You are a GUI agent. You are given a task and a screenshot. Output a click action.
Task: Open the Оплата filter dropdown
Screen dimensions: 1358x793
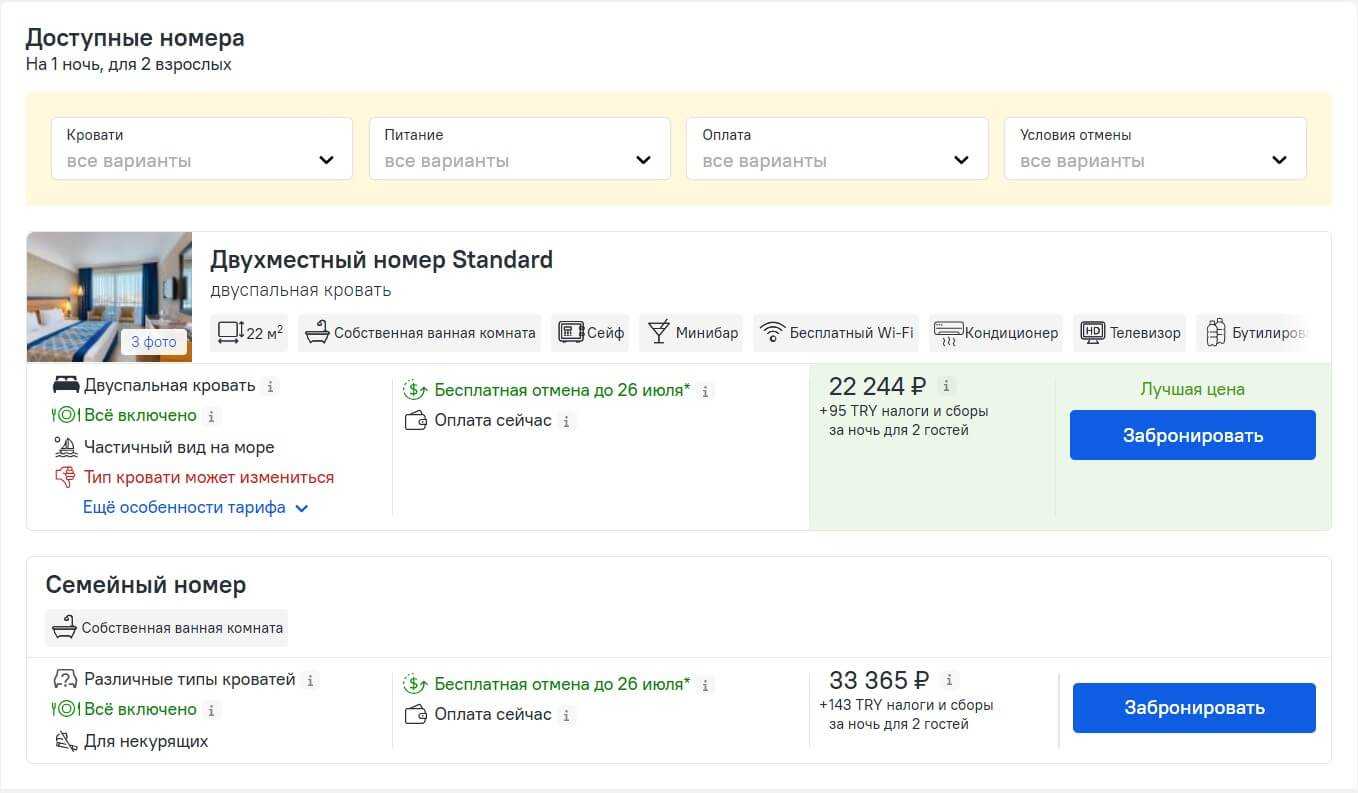tap(836, 149)
